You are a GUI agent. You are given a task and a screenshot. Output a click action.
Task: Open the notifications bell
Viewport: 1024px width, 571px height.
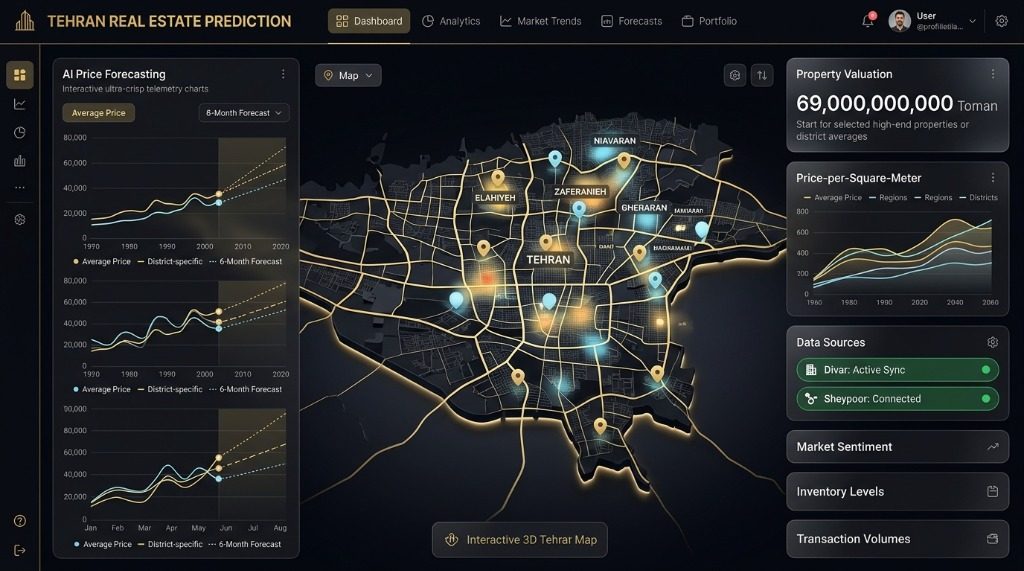[x=868, y=21]
